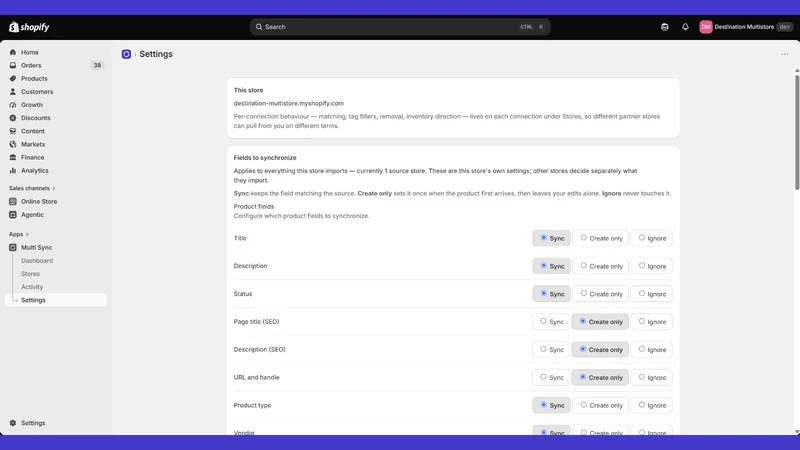Click the Multi Sync app icon in sidebar
Viewport: 800px width, 450px height.
pos(13,247)
